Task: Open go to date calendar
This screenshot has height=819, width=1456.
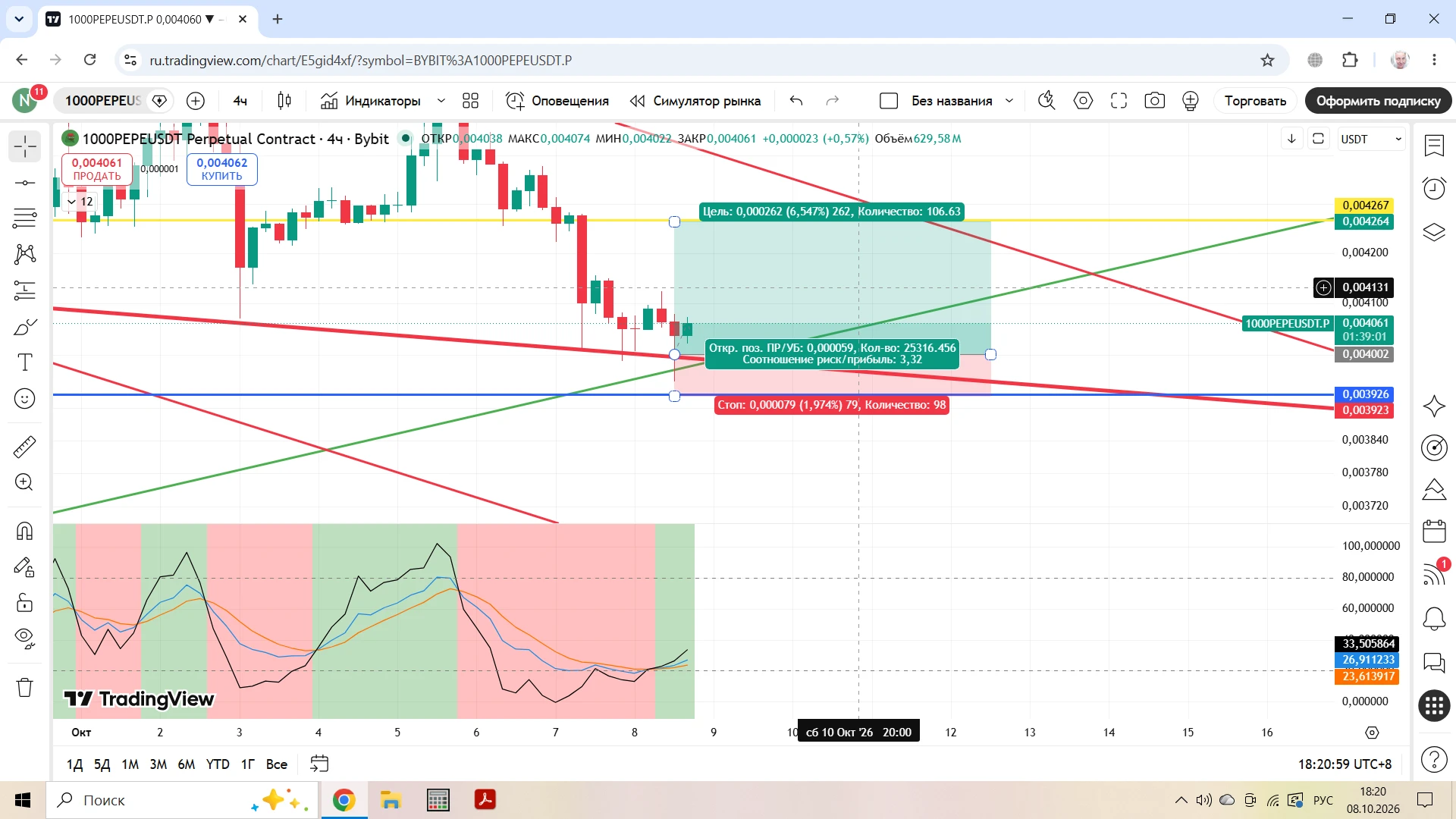Action: pos(319,764)
